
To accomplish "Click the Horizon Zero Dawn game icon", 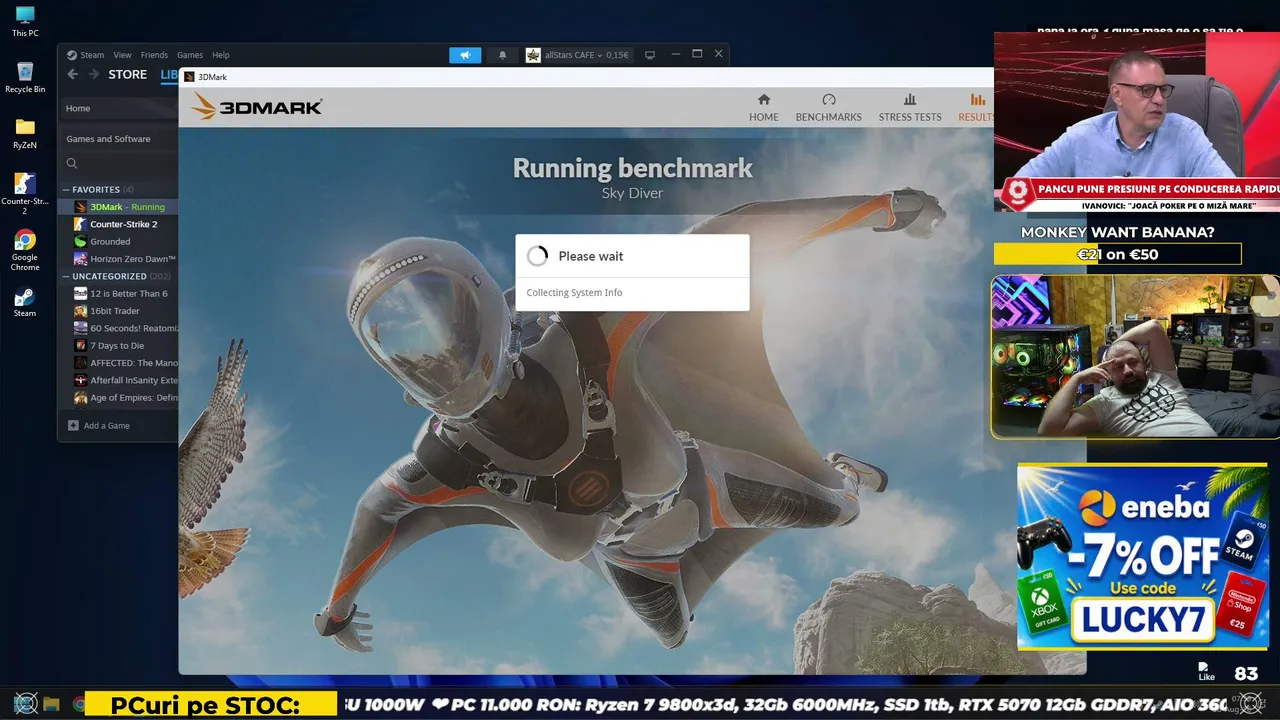I will (x=81, y=259).
